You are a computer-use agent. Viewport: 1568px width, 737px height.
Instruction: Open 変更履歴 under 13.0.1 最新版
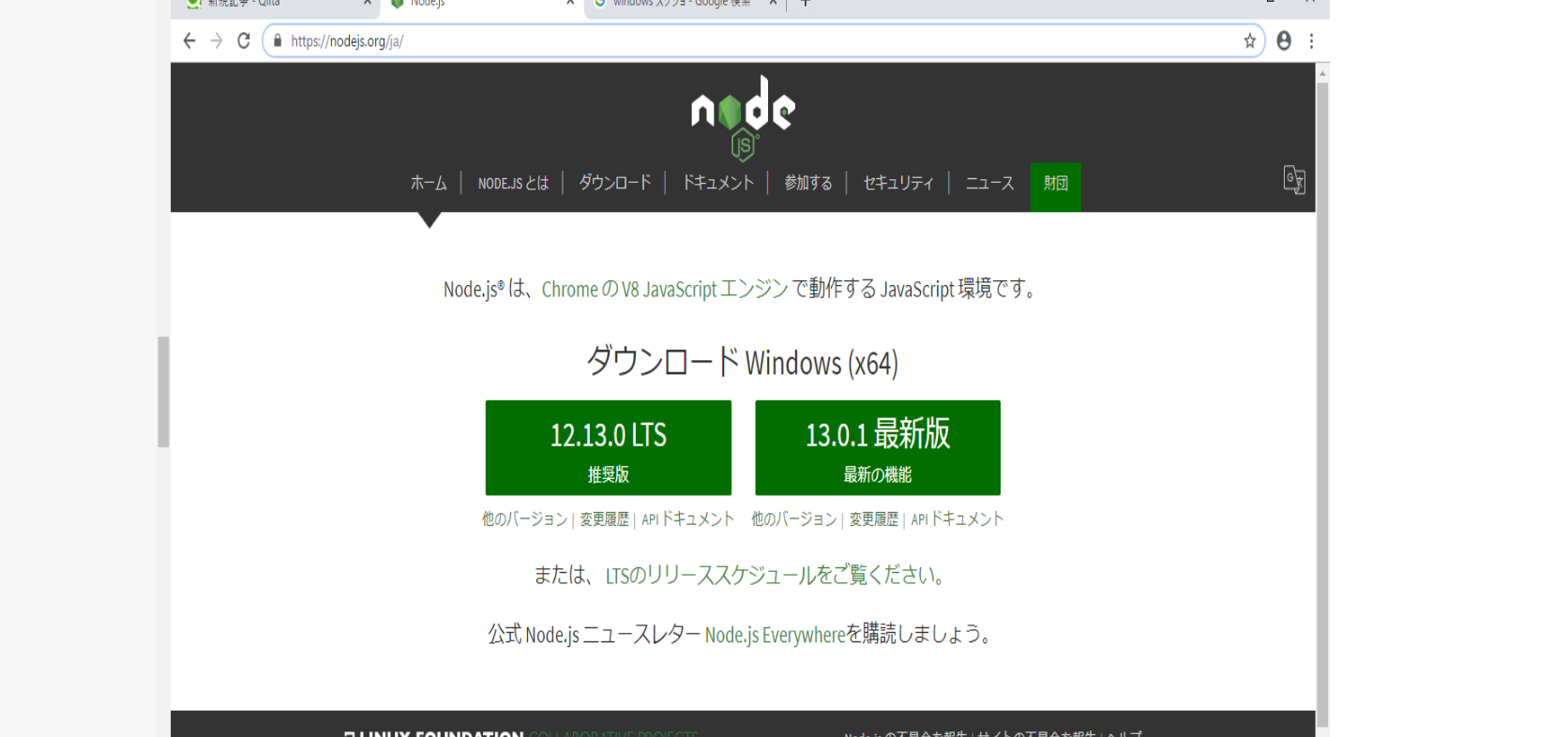873,519
